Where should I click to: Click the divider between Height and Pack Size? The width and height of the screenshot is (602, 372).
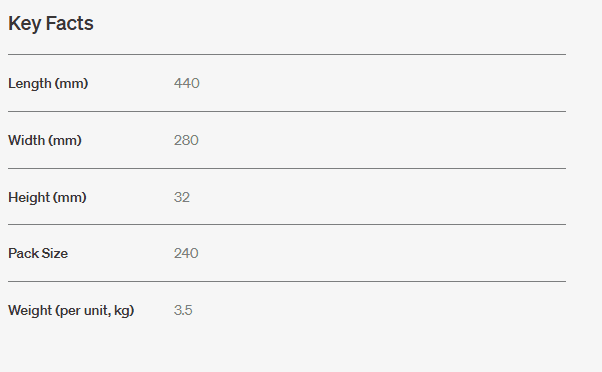287,225
